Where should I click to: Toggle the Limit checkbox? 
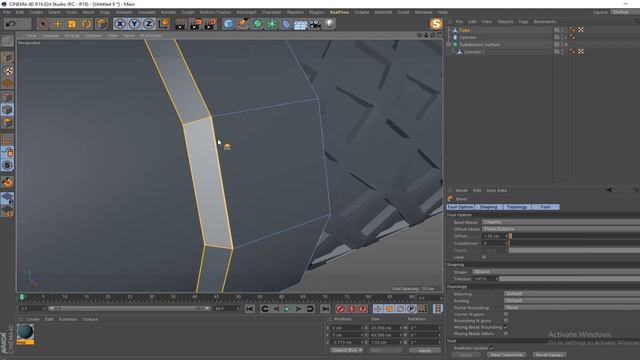(x=484, y=257)
